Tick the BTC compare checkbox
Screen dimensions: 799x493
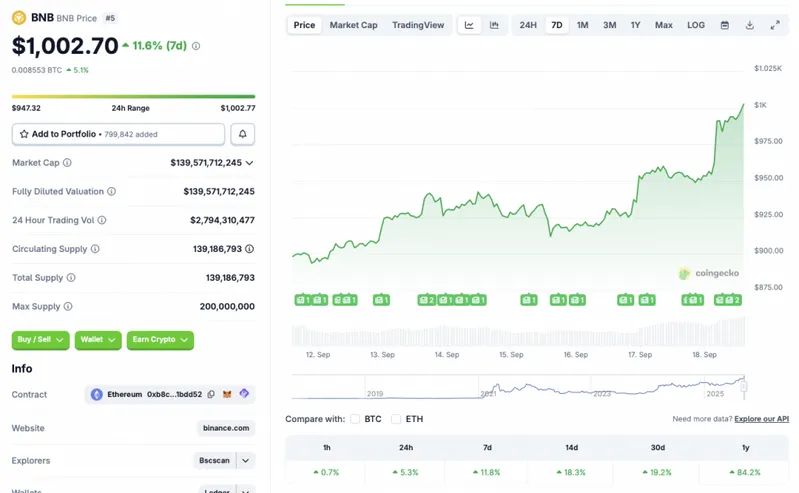click(355, 419)
